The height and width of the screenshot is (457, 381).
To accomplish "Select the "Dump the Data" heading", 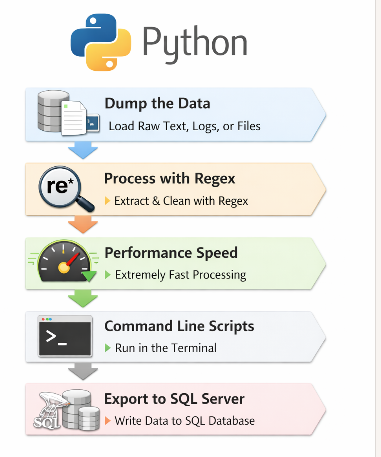I will point(157,103).
